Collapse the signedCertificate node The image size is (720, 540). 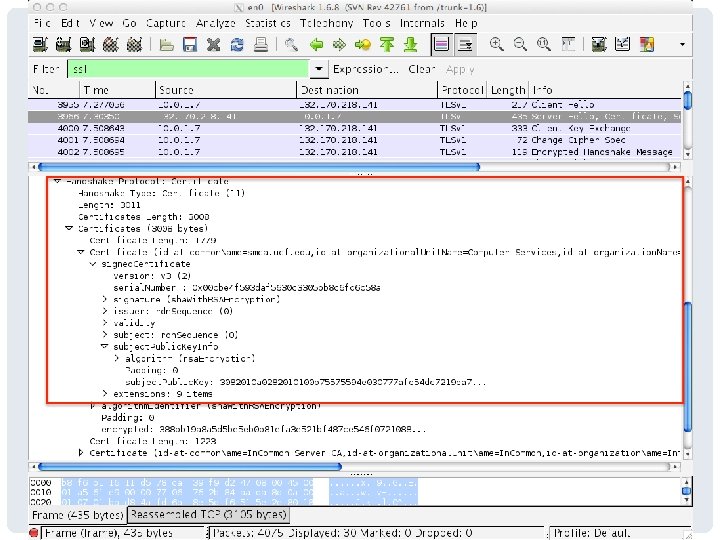[93, 264]
